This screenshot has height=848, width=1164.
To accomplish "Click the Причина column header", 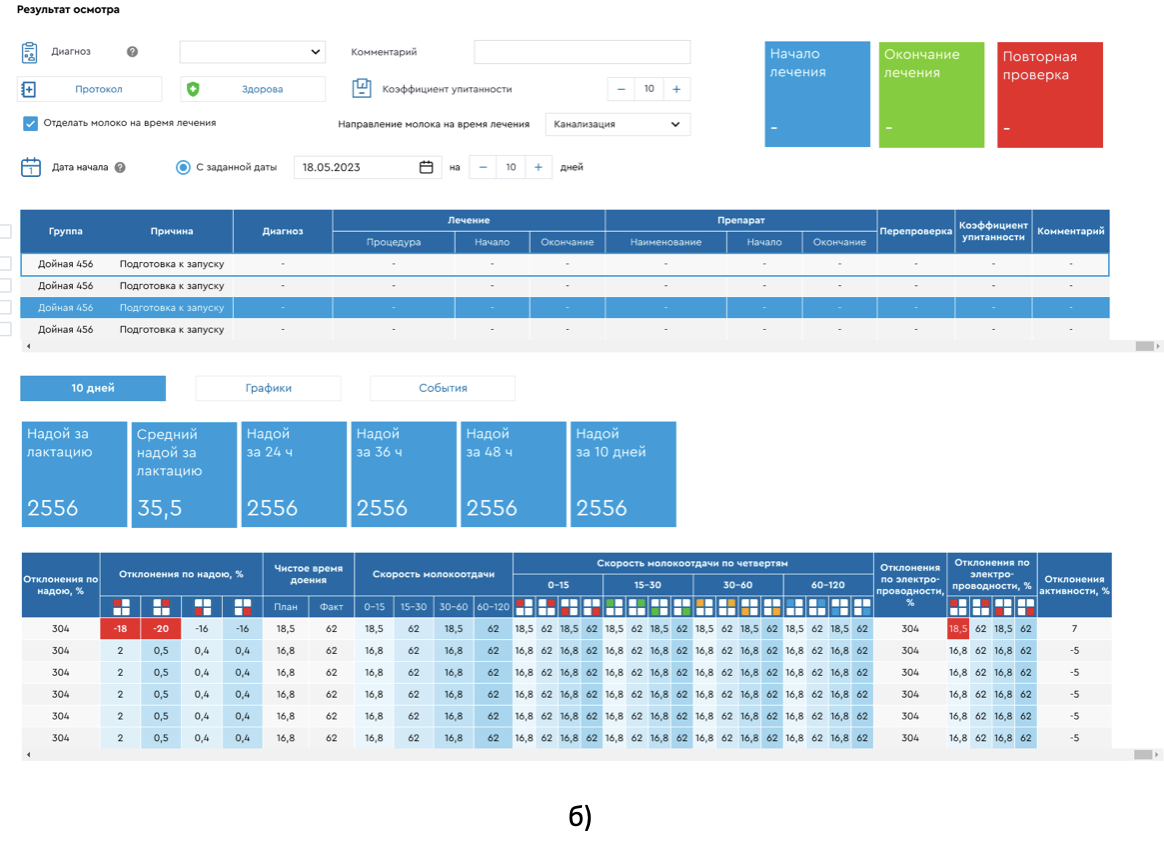I will (x=171, y=231).
